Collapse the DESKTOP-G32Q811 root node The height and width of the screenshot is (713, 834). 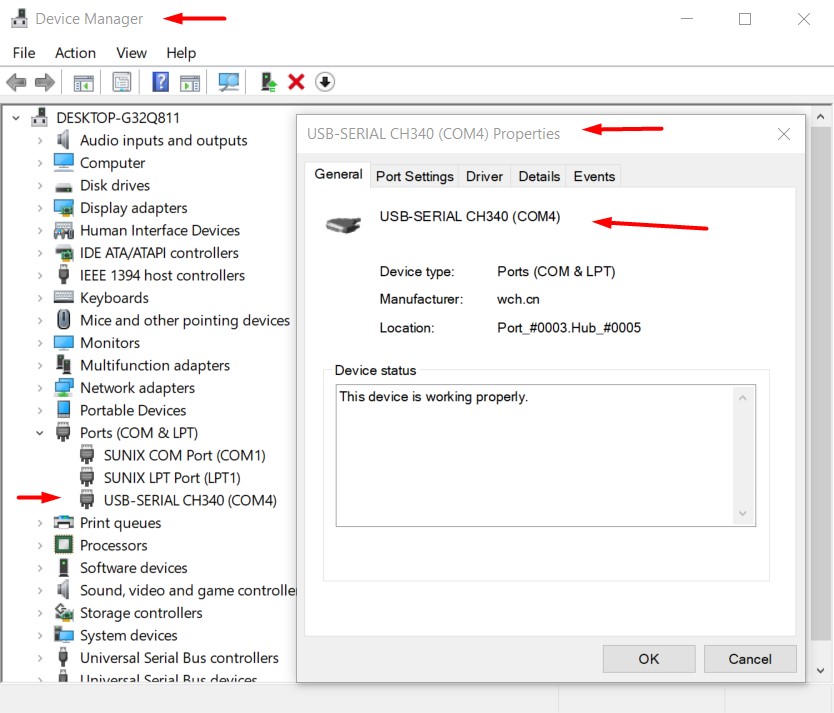(16, 118)
